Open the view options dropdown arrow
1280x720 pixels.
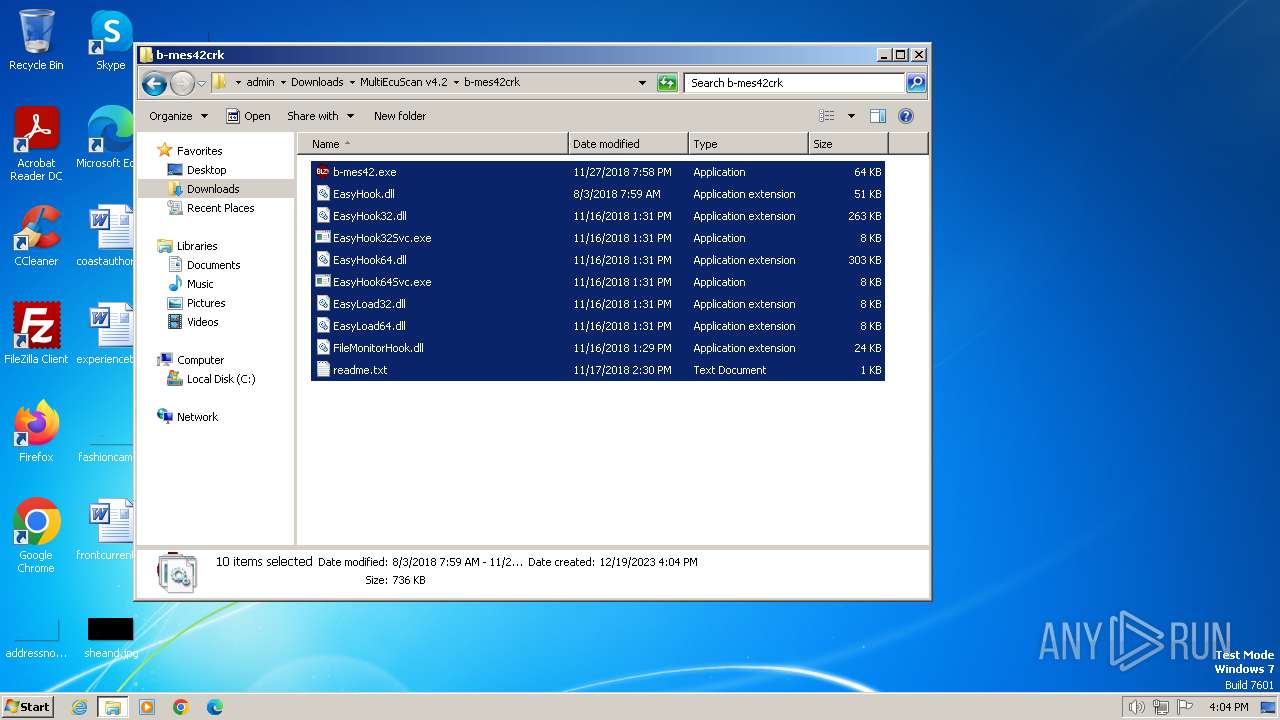(x=851, y=116)
